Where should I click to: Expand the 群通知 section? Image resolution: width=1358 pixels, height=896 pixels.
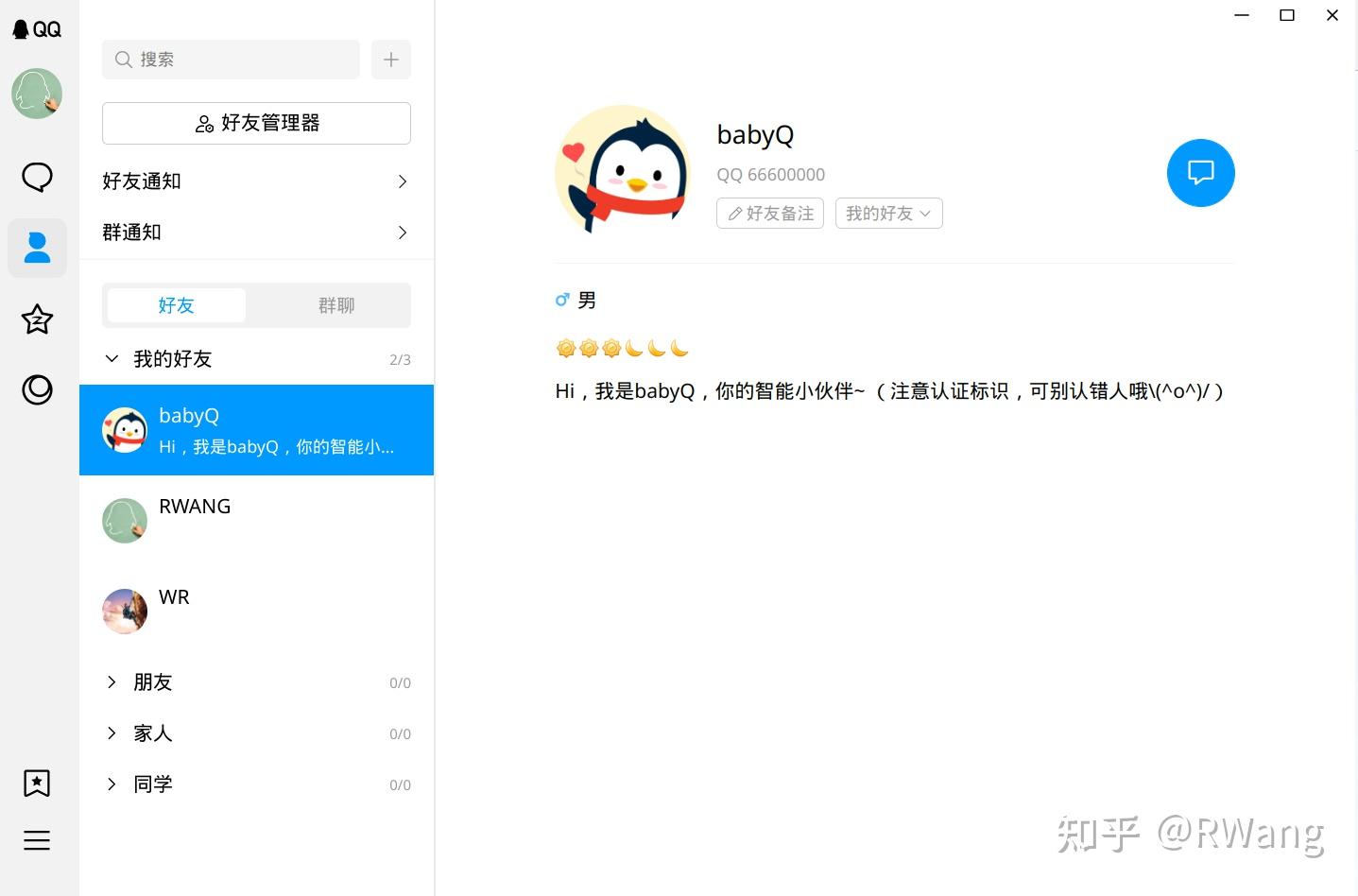(256, 232)
